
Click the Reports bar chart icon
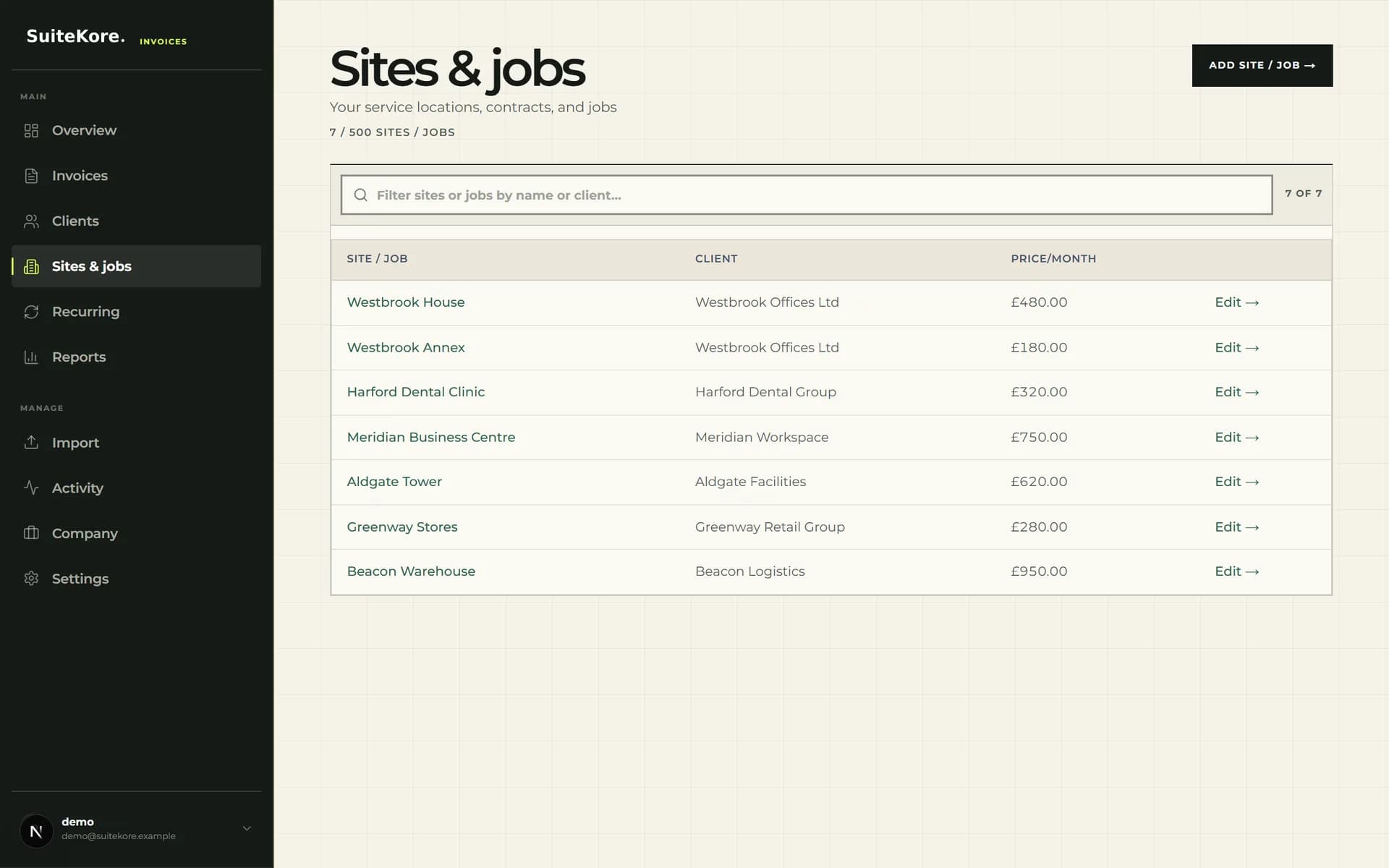tap(31, 357)
